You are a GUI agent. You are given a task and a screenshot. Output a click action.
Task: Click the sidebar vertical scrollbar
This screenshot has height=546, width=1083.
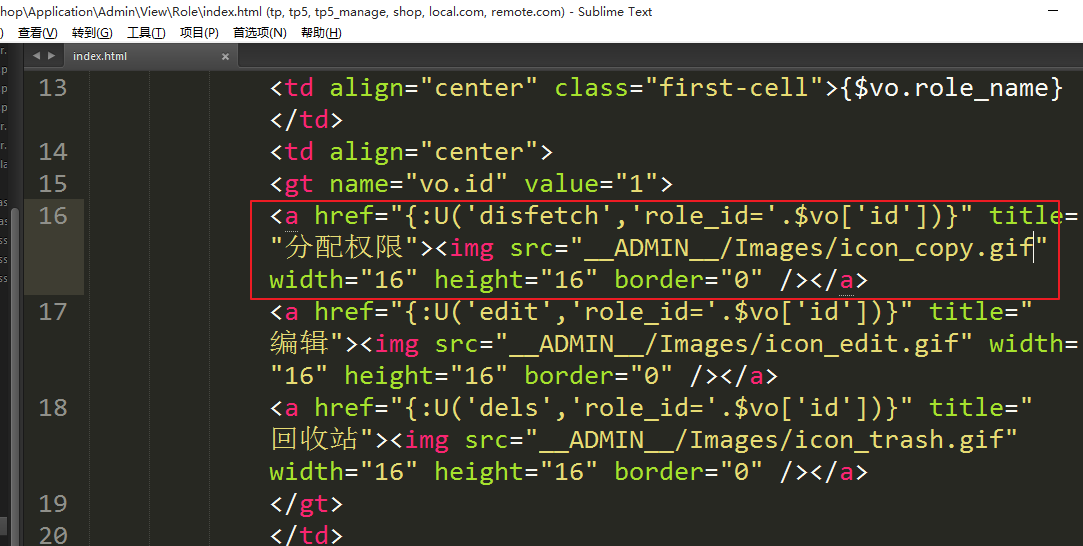(x=4, y=526)
